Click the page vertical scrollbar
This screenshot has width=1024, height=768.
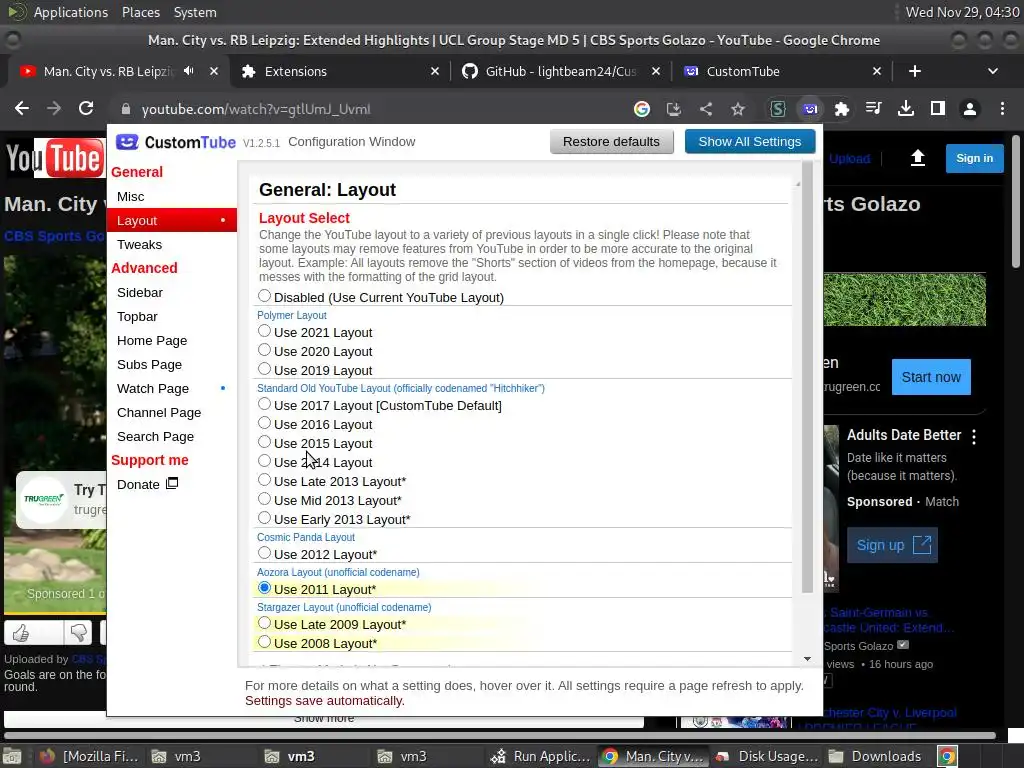click(1016, 201)
